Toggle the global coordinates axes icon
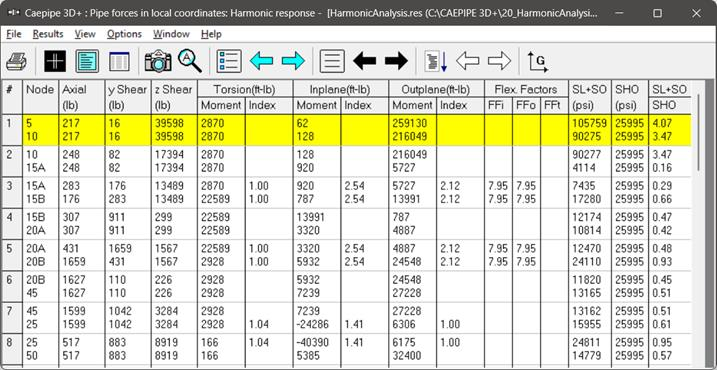Image resolution: width=717 pixels, height=370 pixels. 538,61
